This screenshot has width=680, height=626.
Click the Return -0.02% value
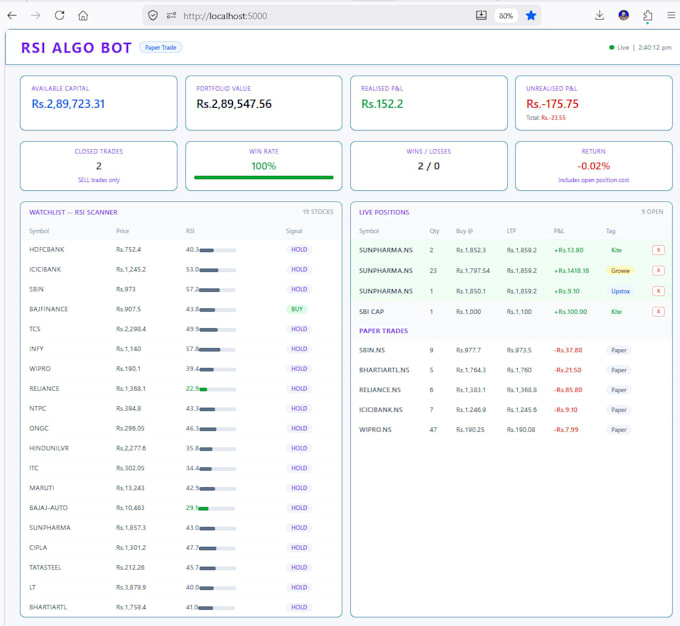[x=593, y=166]
